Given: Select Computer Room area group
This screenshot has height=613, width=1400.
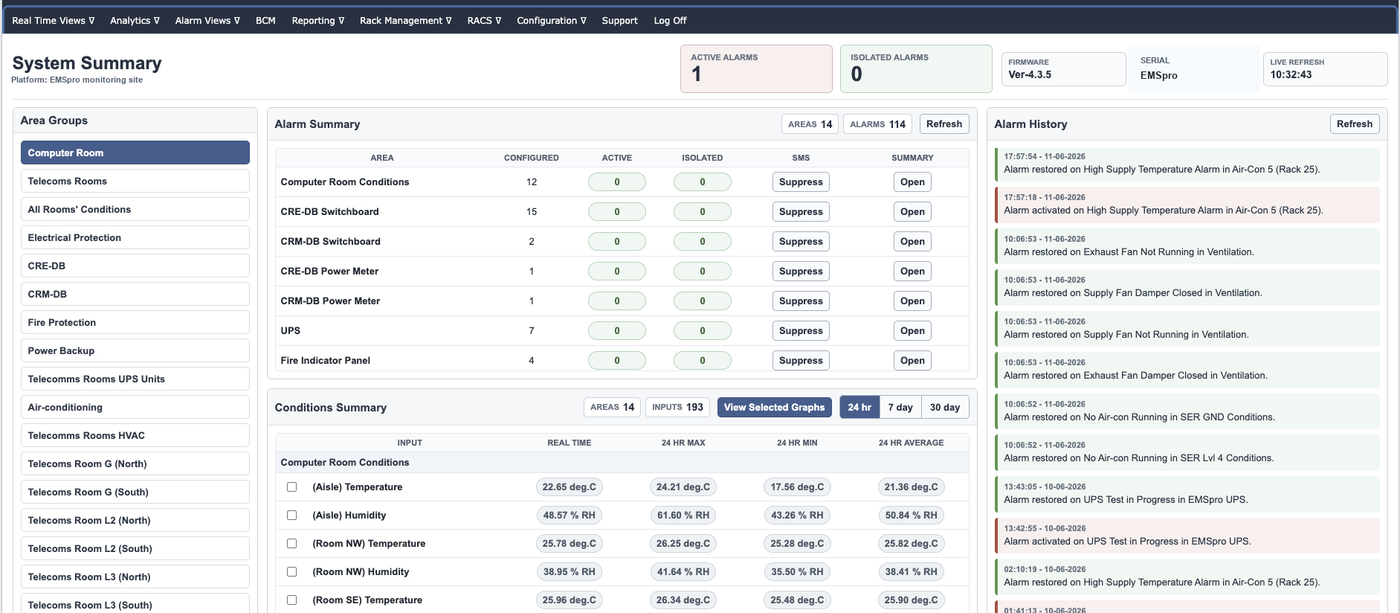Looking at the screenshot, I should (135, 153).
